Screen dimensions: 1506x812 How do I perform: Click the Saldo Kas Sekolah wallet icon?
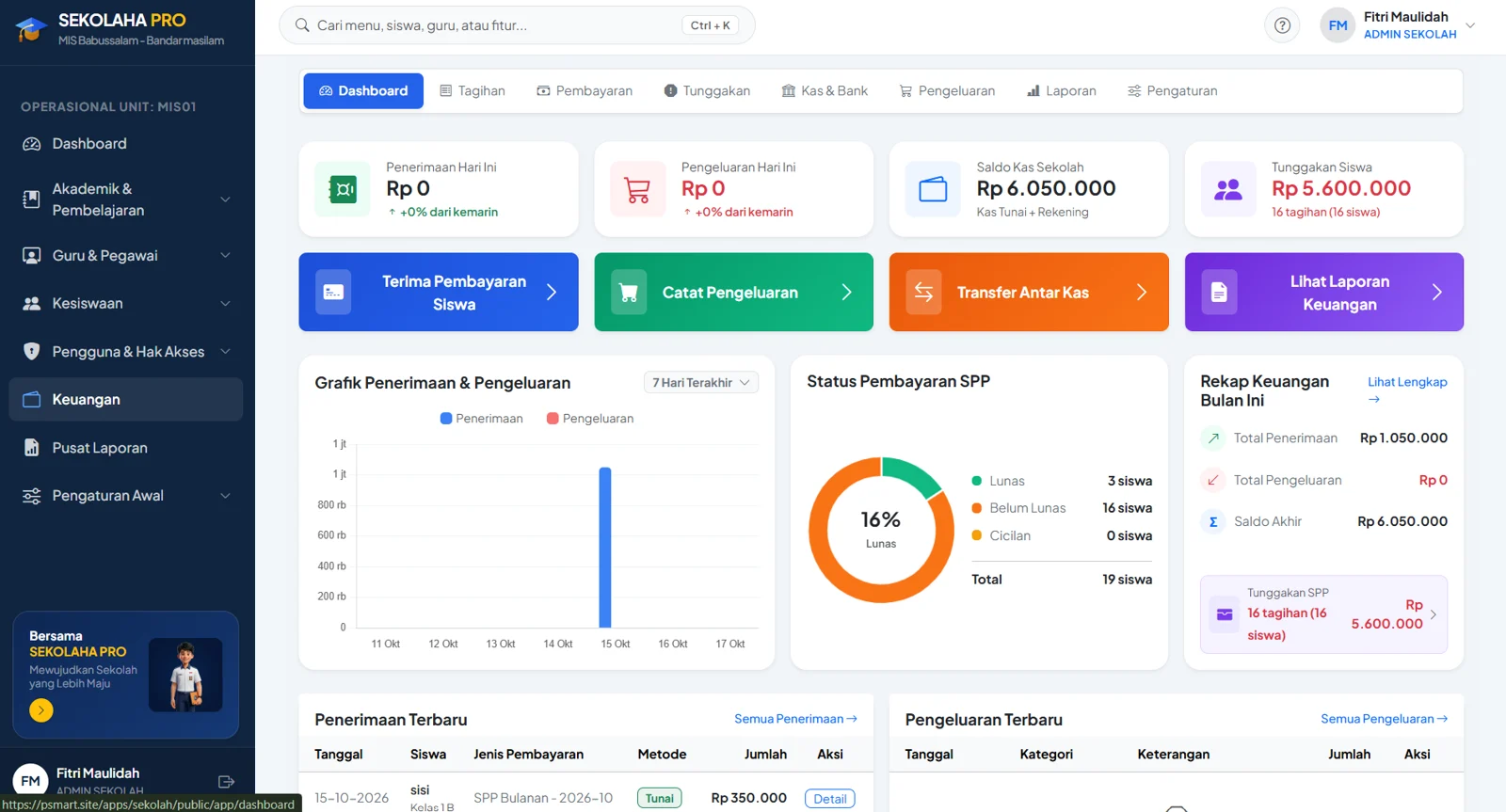point(933,189)
